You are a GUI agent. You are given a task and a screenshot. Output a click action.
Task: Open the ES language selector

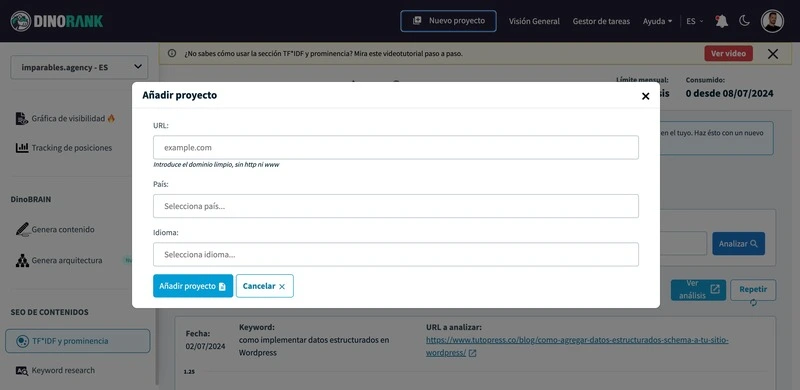pos(694,21)
